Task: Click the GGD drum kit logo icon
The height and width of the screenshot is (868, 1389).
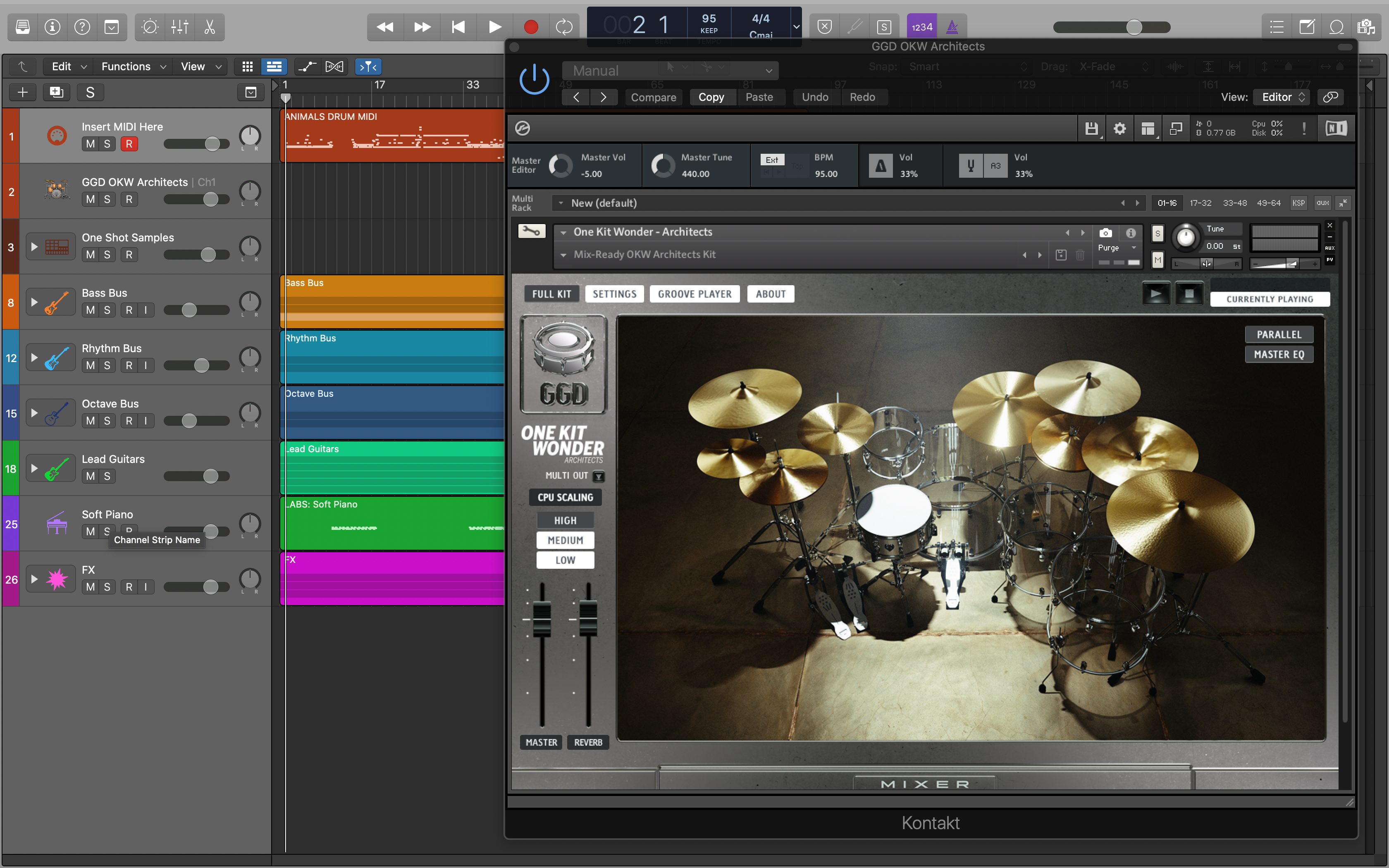Action: pos(563,365)
